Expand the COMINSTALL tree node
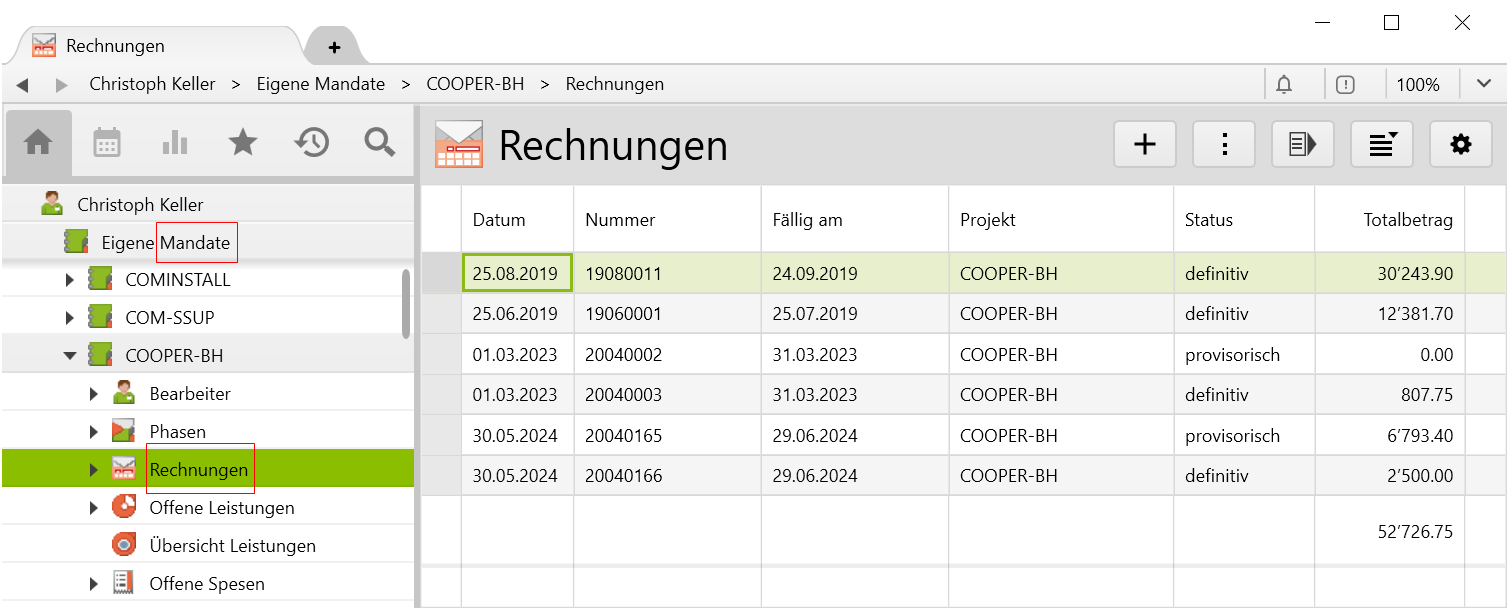This screenshot has width=1508, height=610. tap(69, 280)
